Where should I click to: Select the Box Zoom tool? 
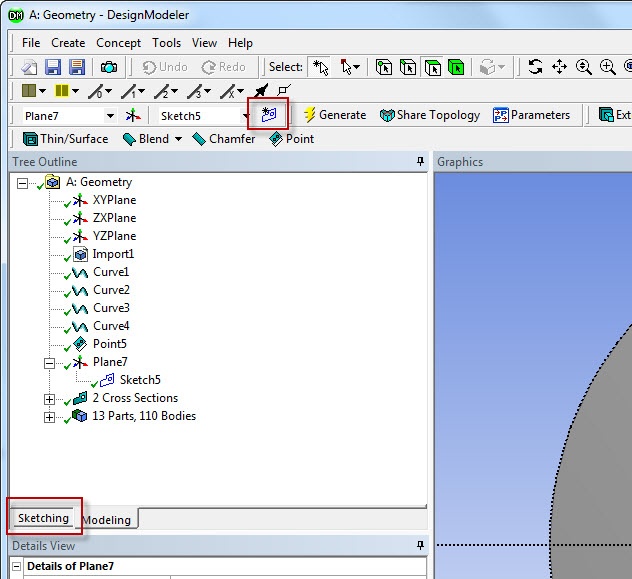[607, 67]
